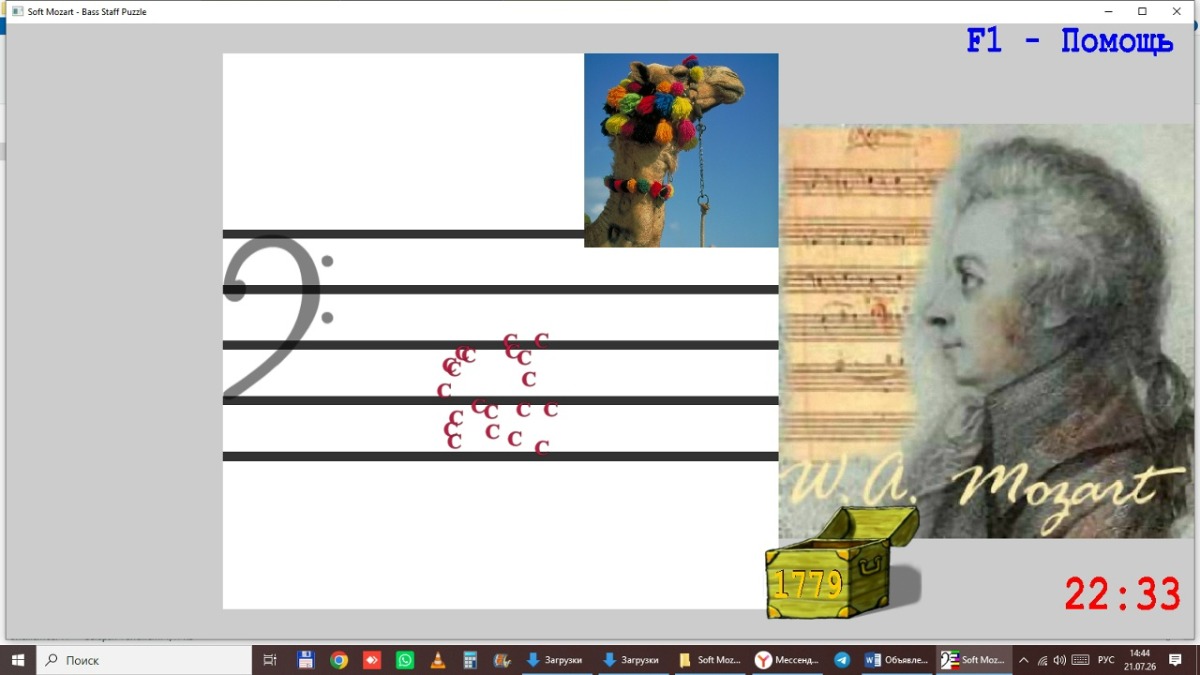Click the red 22:33 countdown timer
The width and height of the screenshot is (1200, 675).
coord(1122,595)
